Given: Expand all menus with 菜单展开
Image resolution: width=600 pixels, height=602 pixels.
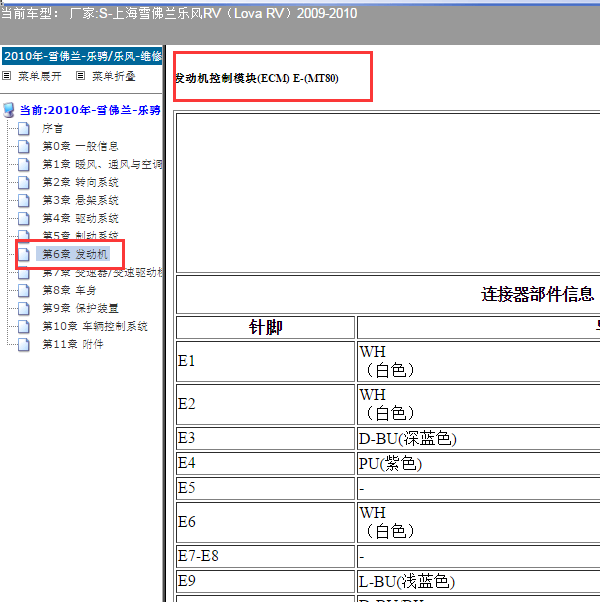Looking at the screenshot, I should 40,76.
